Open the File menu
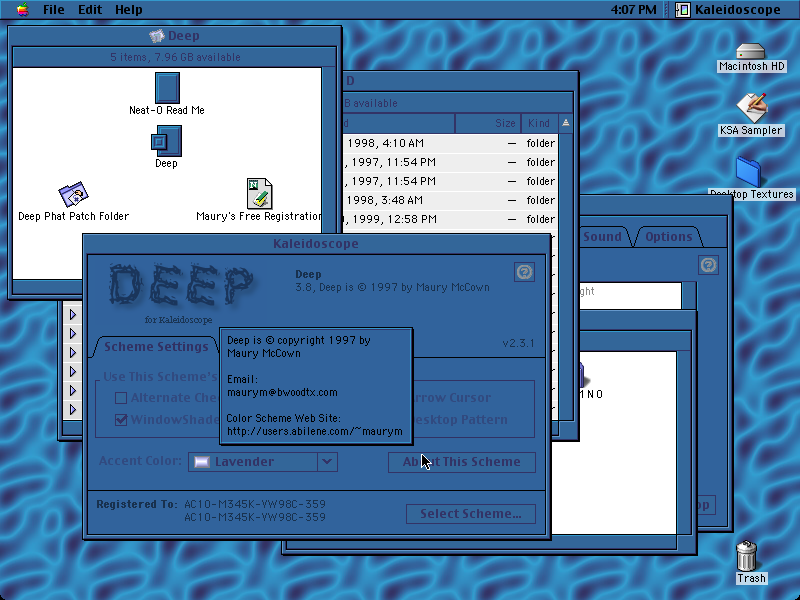This screenshot has height=600, width=800. [x=54, y=9]
